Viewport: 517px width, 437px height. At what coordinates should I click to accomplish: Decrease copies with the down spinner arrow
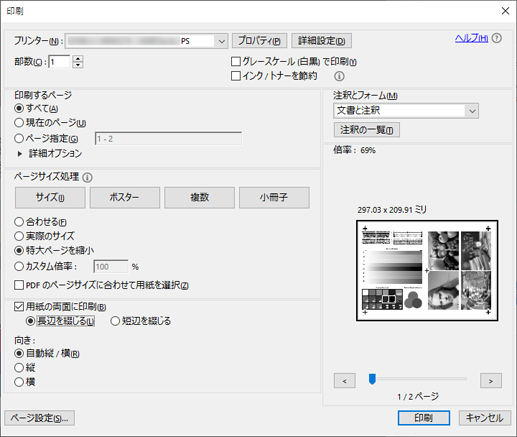78,65
